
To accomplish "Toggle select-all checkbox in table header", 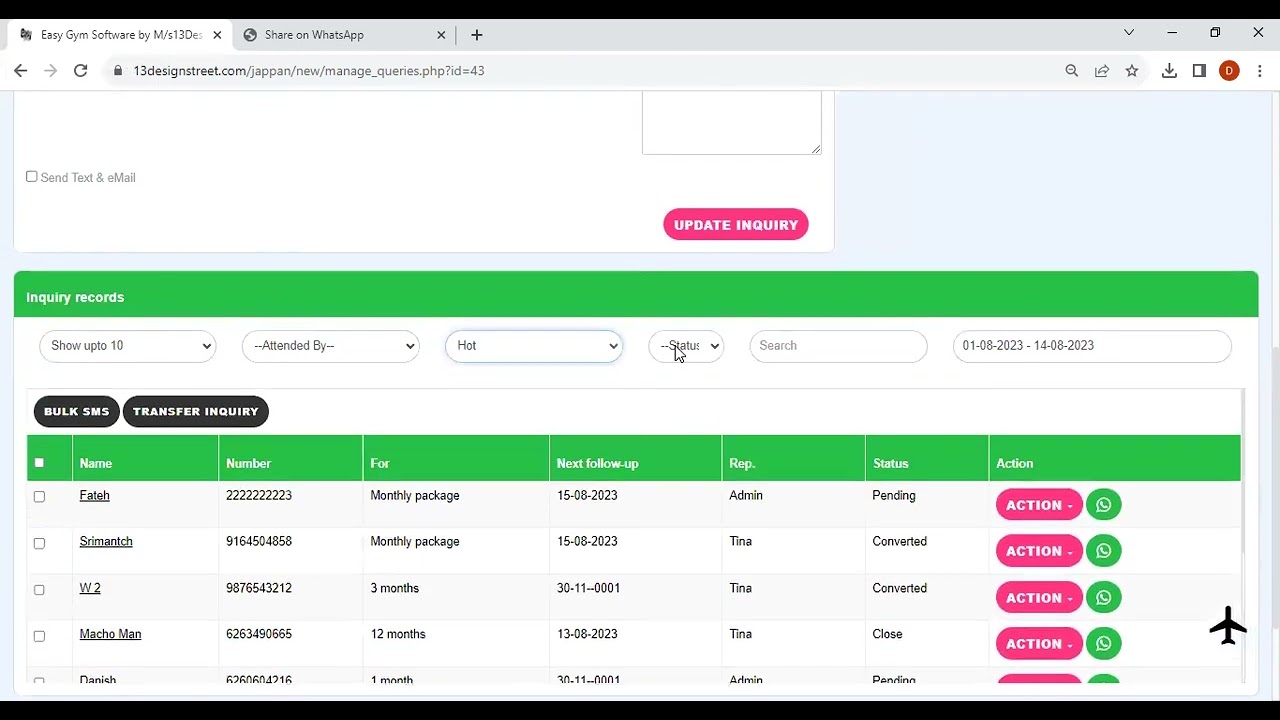I will click(x=39, y=463).
